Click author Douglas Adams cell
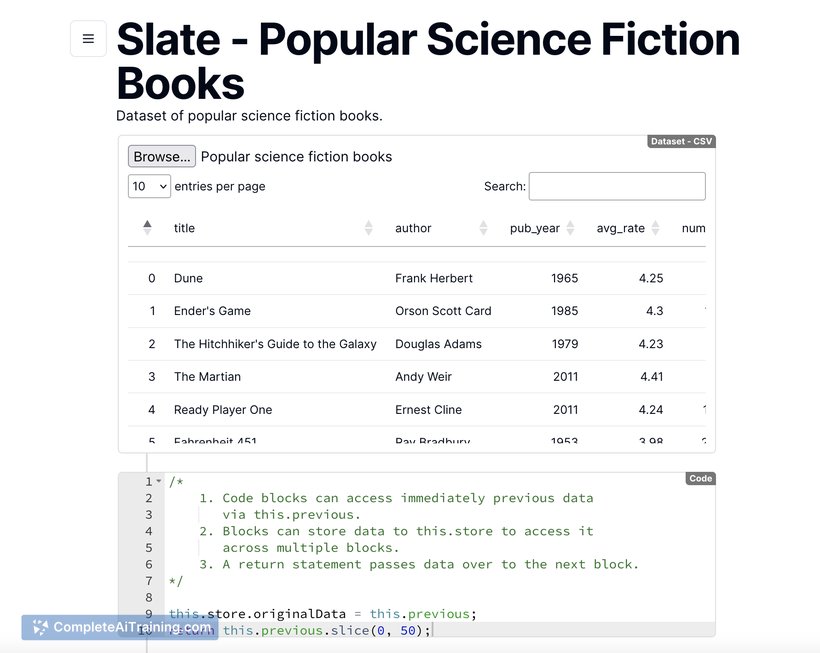820x653 pixels. tap(438, 344)
